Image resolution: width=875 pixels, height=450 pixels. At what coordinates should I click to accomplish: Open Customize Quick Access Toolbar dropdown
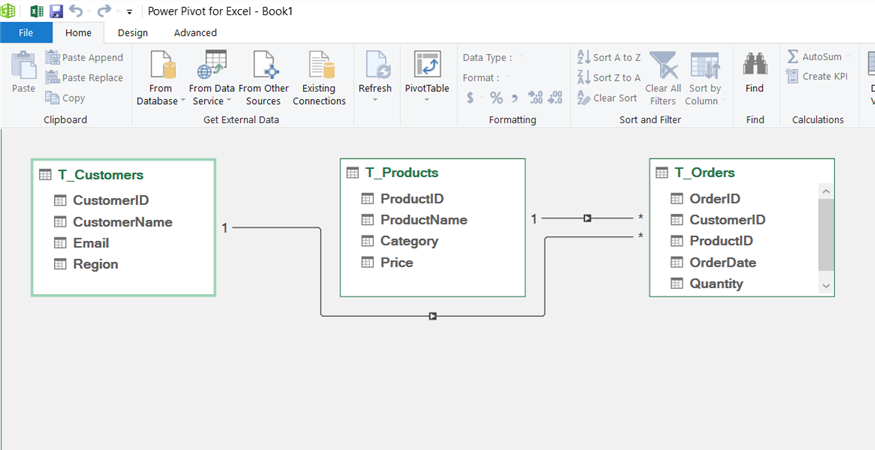[x=129, y=11]
